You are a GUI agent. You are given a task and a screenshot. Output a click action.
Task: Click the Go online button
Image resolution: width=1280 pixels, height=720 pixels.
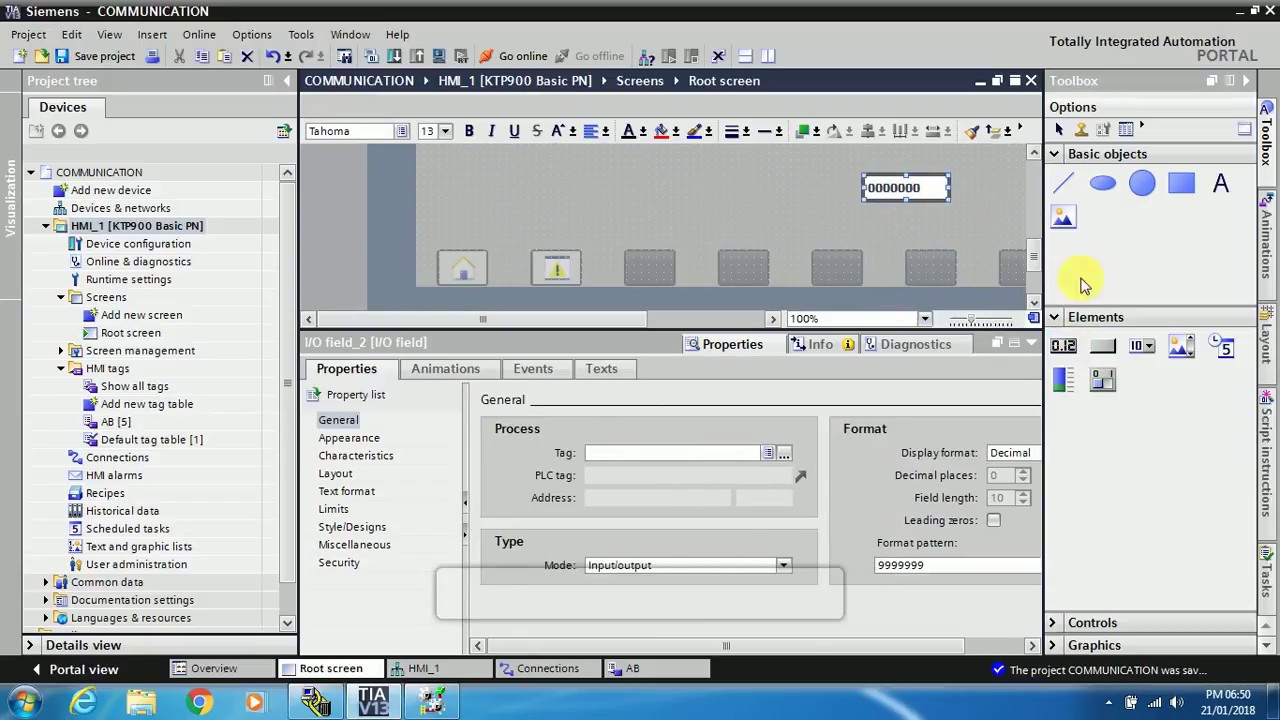pyautogui.click(x=513, y=56)
